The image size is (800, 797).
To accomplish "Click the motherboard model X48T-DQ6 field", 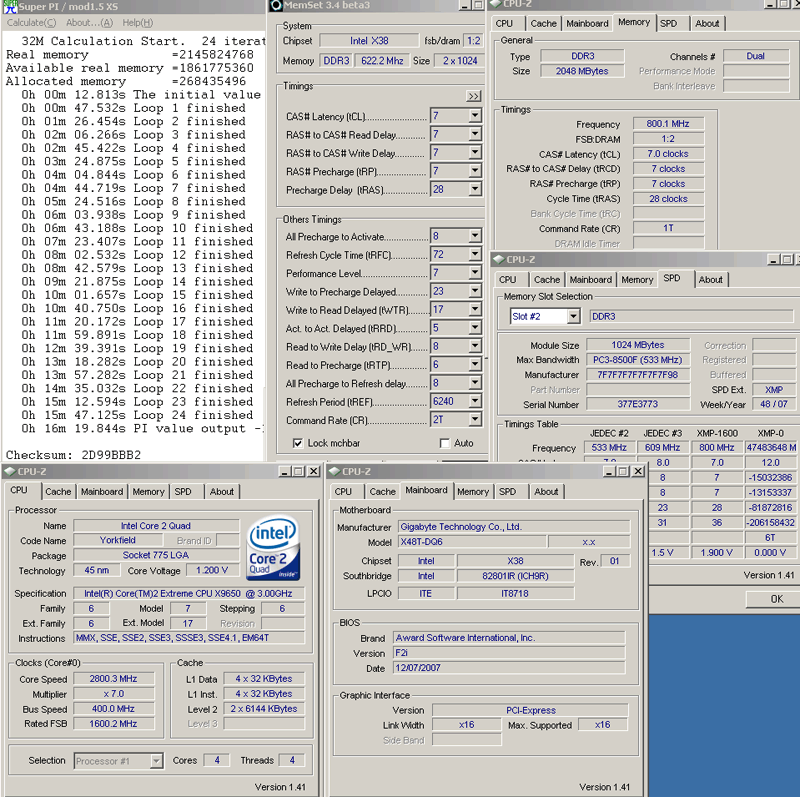I will point(471,542).
